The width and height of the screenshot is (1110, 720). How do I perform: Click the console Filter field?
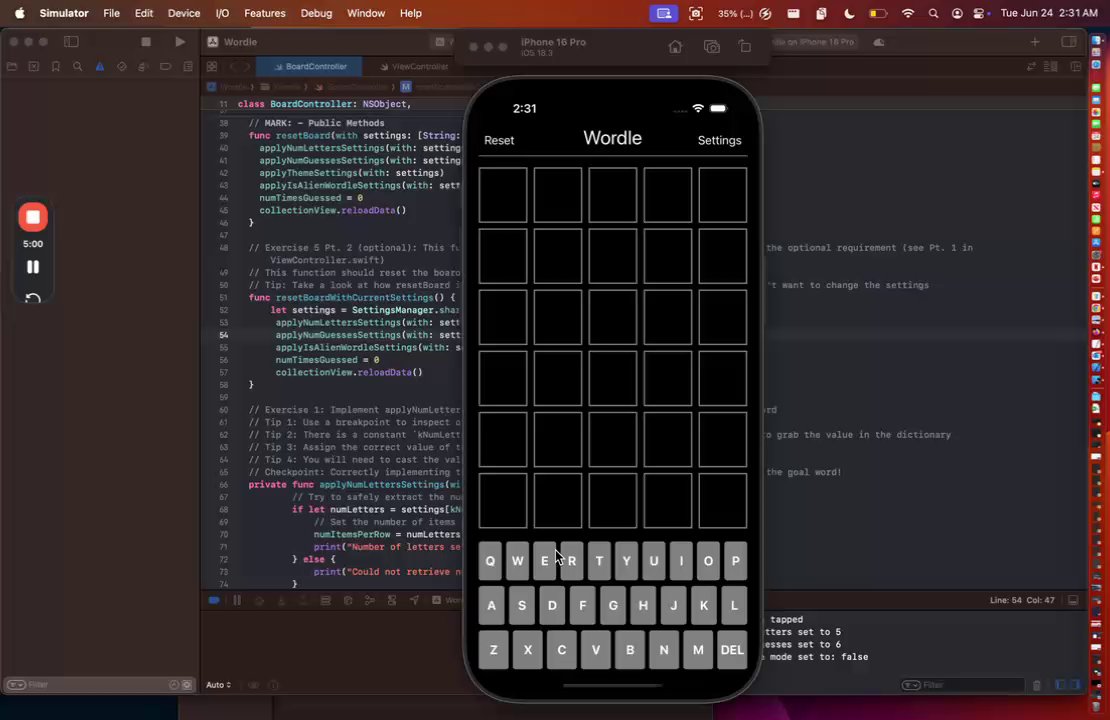click(x=963, y=685)
